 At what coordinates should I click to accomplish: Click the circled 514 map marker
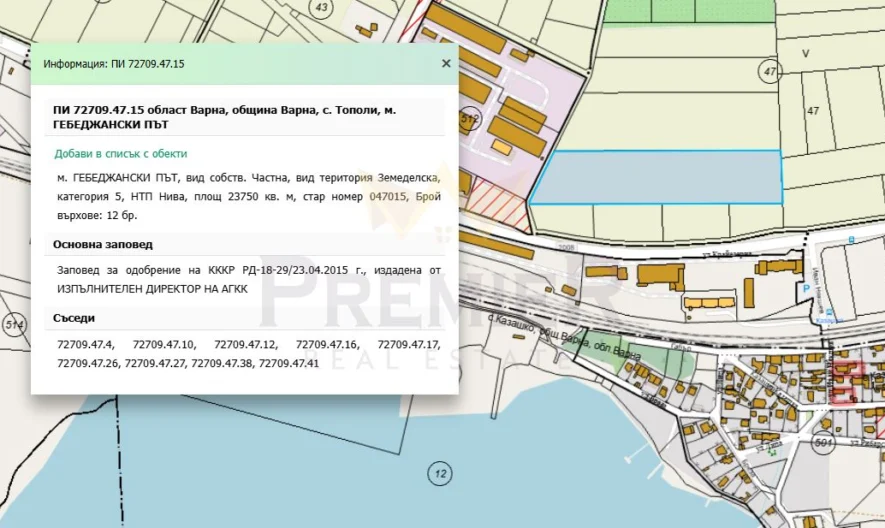(14, 325)
